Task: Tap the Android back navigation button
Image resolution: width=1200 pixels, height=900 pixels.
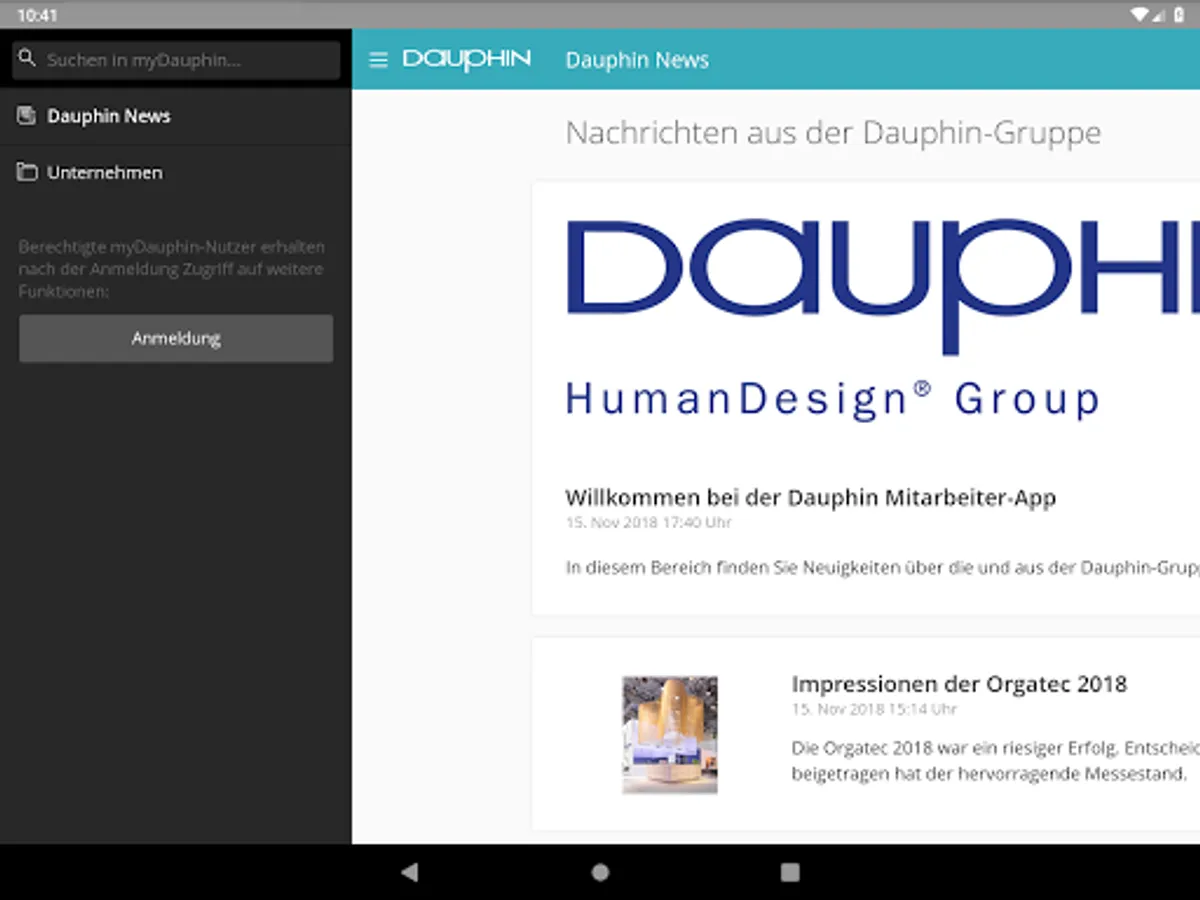Action: (409, 872)
